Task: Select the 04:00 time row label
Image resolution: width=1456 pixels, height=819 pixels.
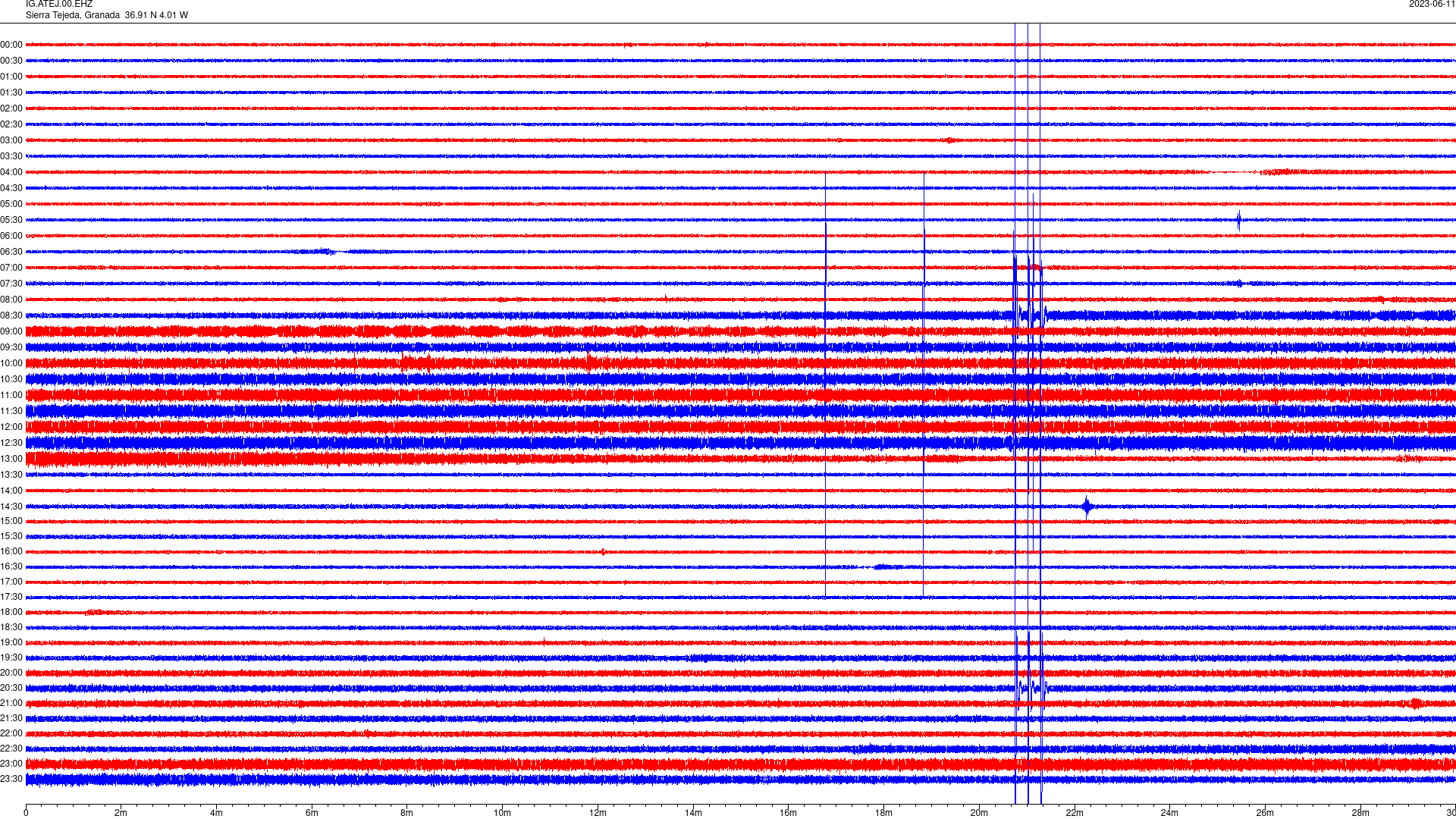Action: pyautogui.click(x=11, y=172)
